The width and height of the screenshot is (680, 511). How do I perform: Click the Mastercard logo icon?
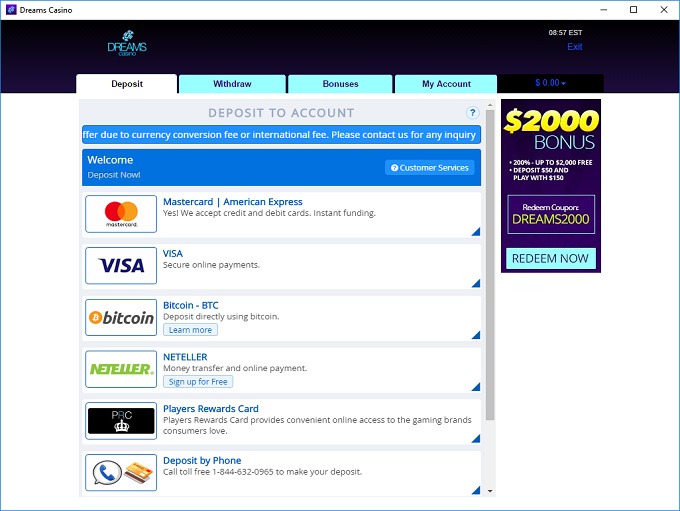[x=121, y=214]
